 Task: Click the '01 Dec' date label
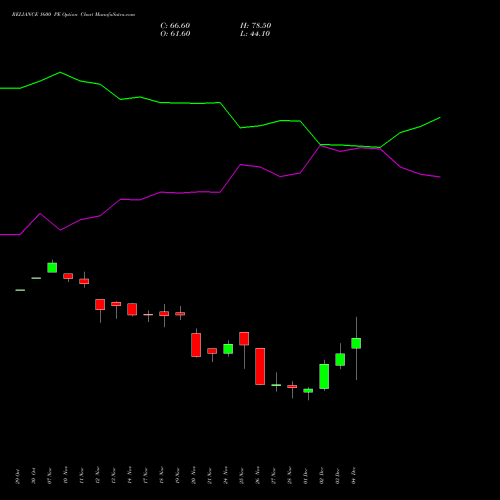[x=306, y=476]
